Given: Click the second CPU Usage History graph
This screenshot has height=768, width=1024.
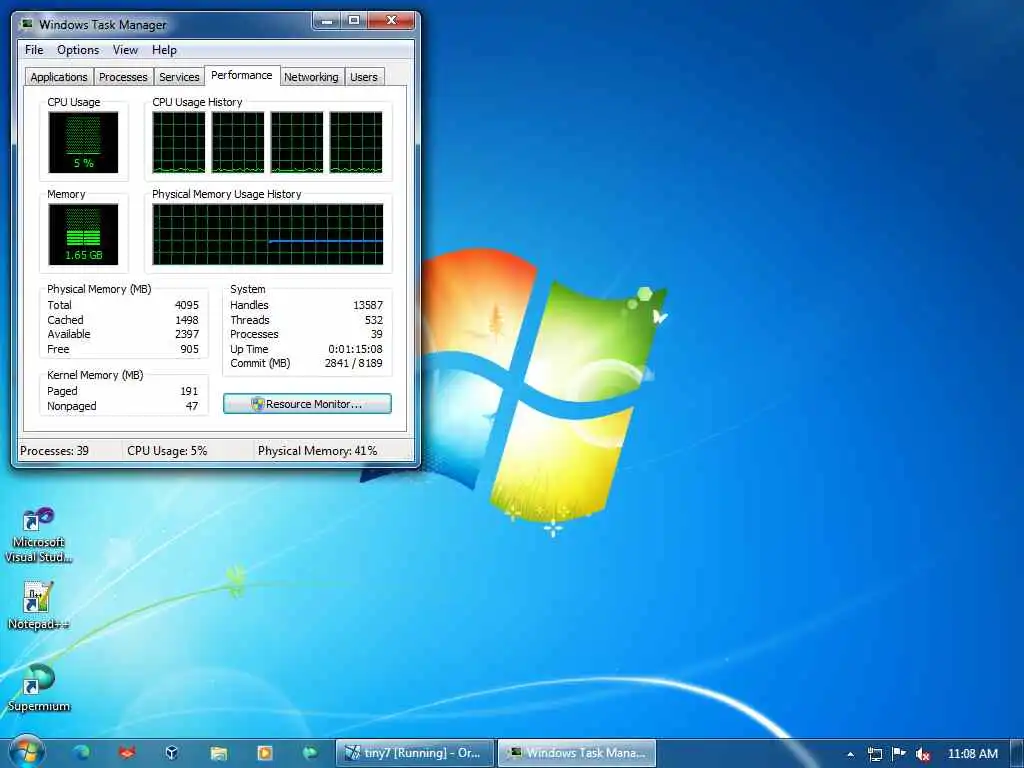Looking at the screenshot, I should pos(238,142).
